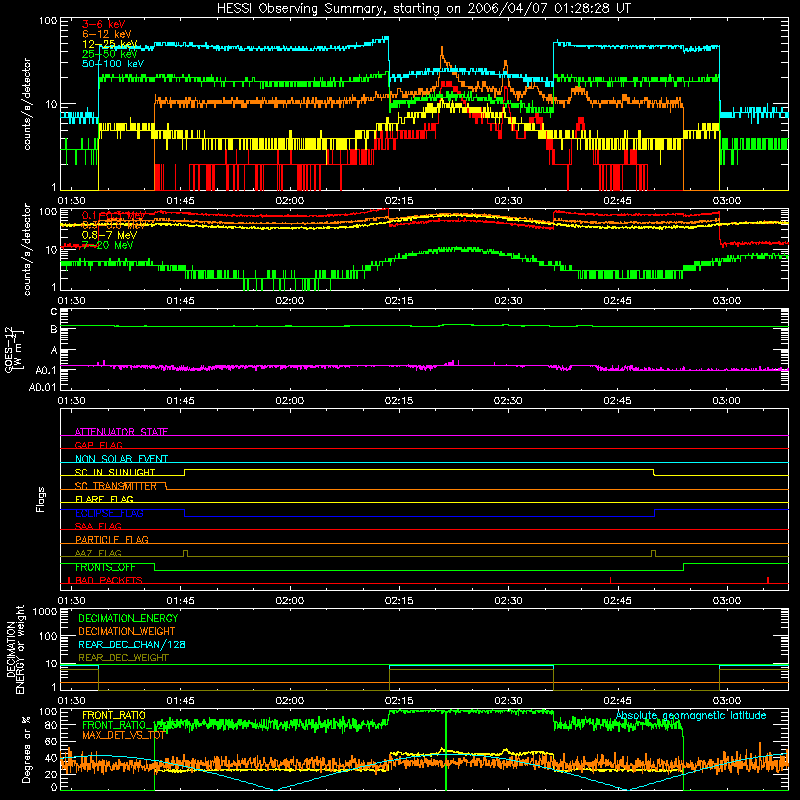Click the red '0.1-0.3 MeV' legend label
The image size is (800, 800).
113,215
